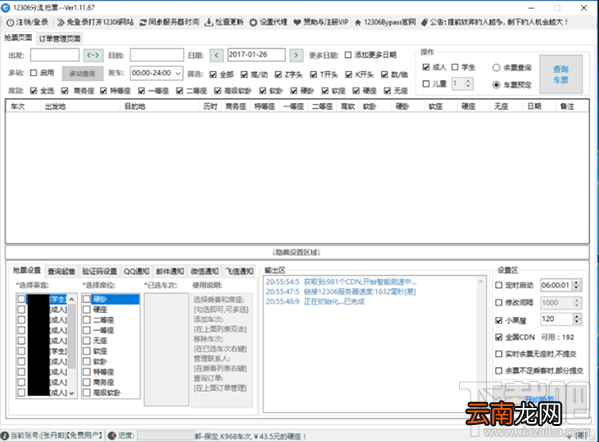Switch to 订单管理页面 tab
Viewport: 599px width, 442px height.
[60, 39]
